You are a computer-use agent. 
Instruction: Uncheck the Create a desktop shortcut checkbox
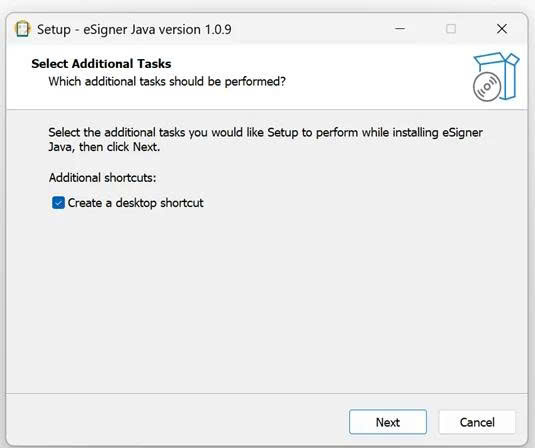coord(58,203)
